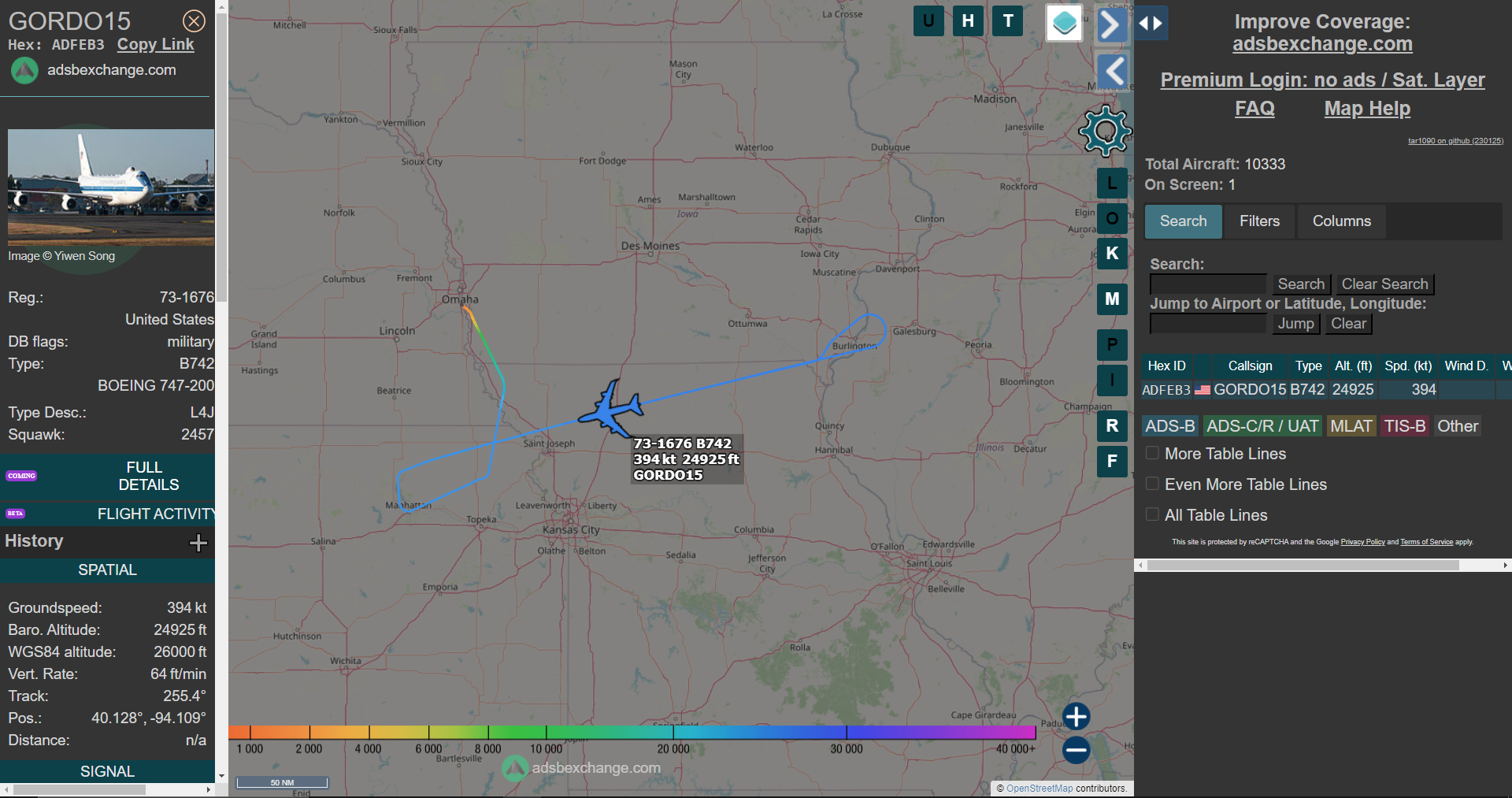This screenshot has width=1512, height=798.
Task: Sort table by Type column
Action: 1309,366
